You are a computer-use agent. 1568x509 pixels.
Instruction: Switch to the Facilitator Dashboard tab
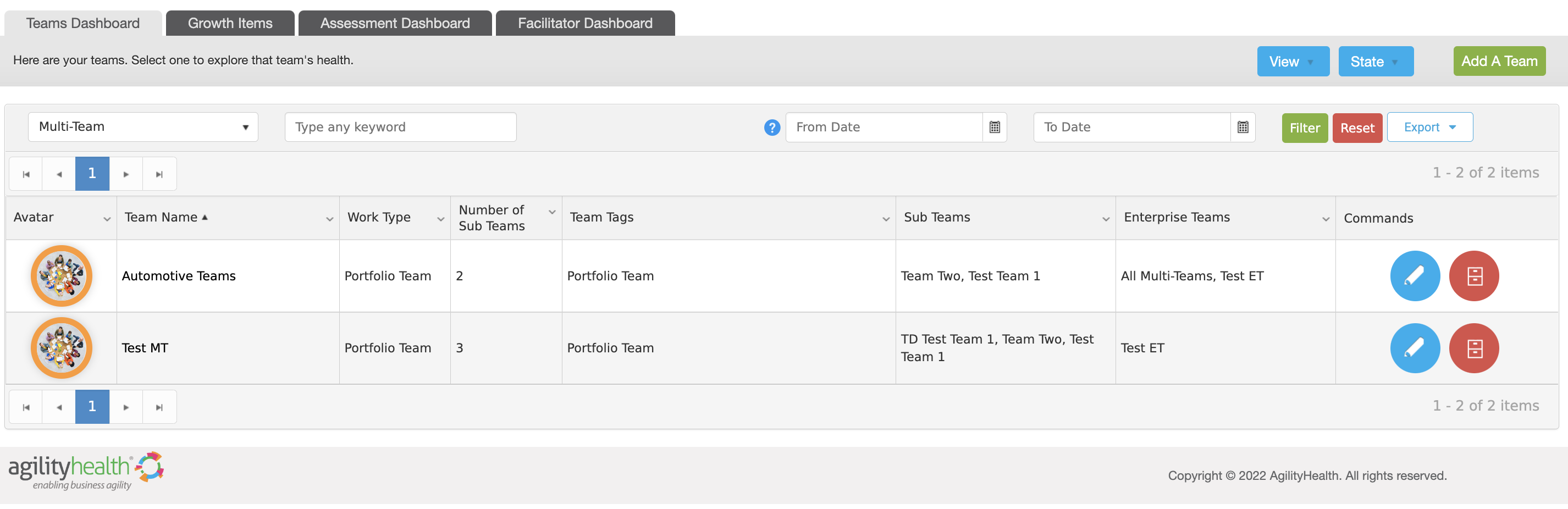(585, 23)
